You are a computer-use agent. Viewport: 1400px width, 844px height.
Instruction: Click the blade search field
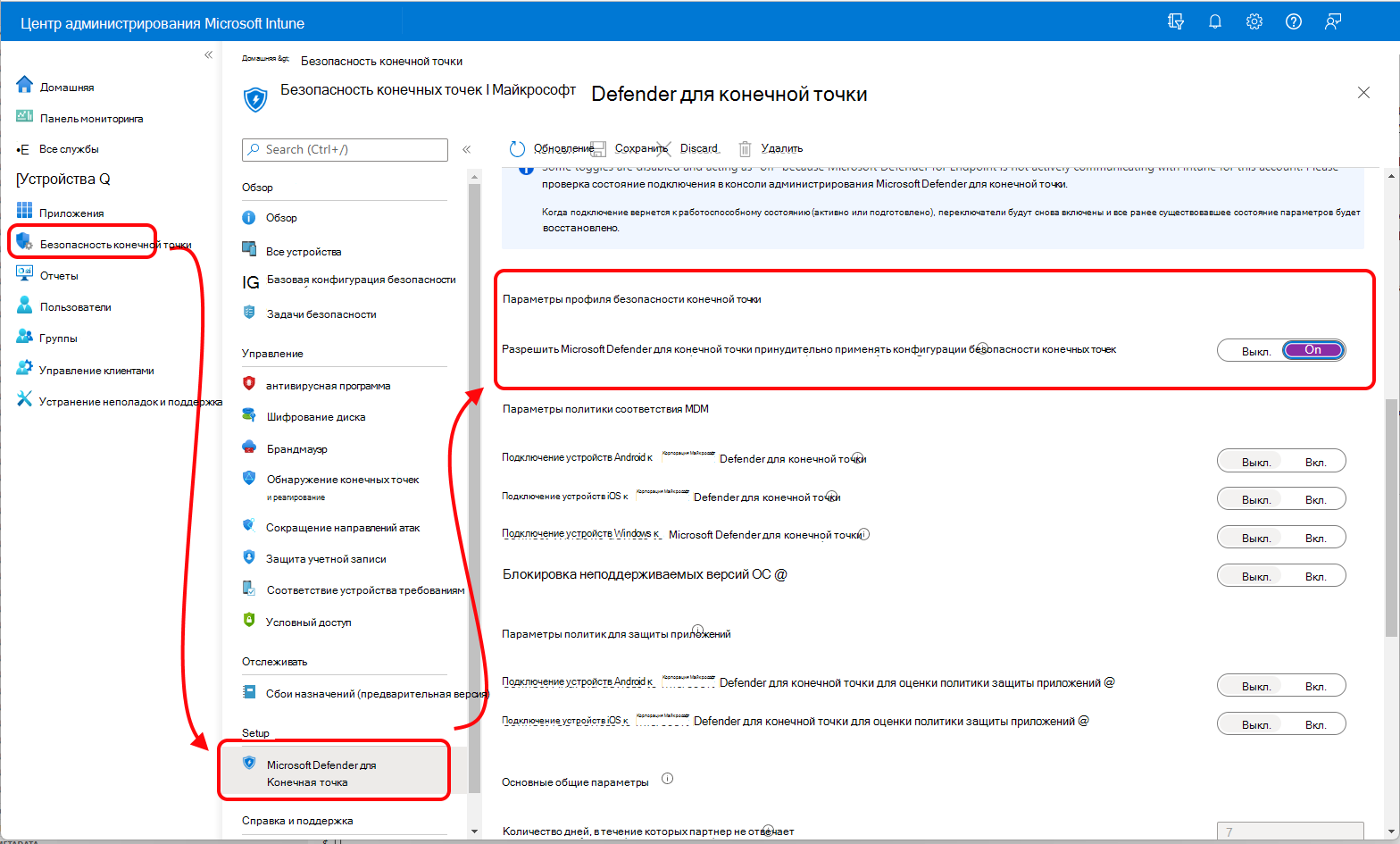click(345, 149)
